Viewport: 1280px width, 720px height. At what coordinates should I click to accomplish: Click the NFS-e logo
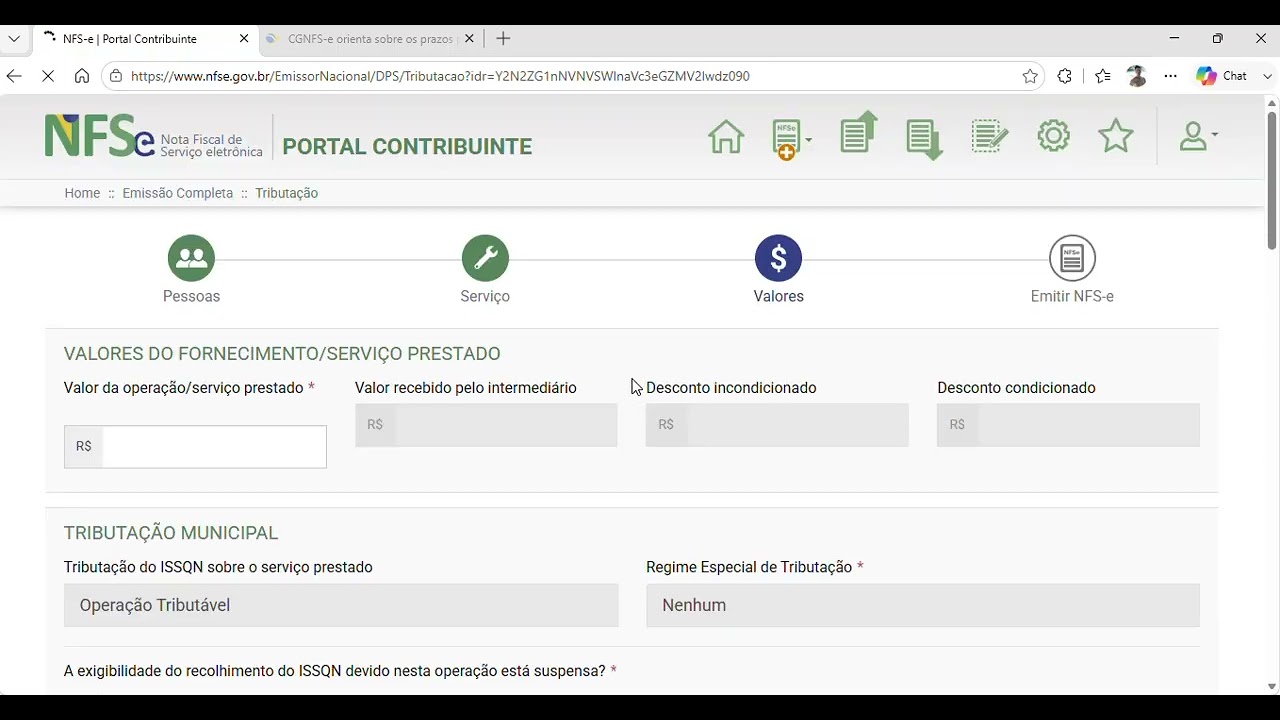click(x=153, y=137)
